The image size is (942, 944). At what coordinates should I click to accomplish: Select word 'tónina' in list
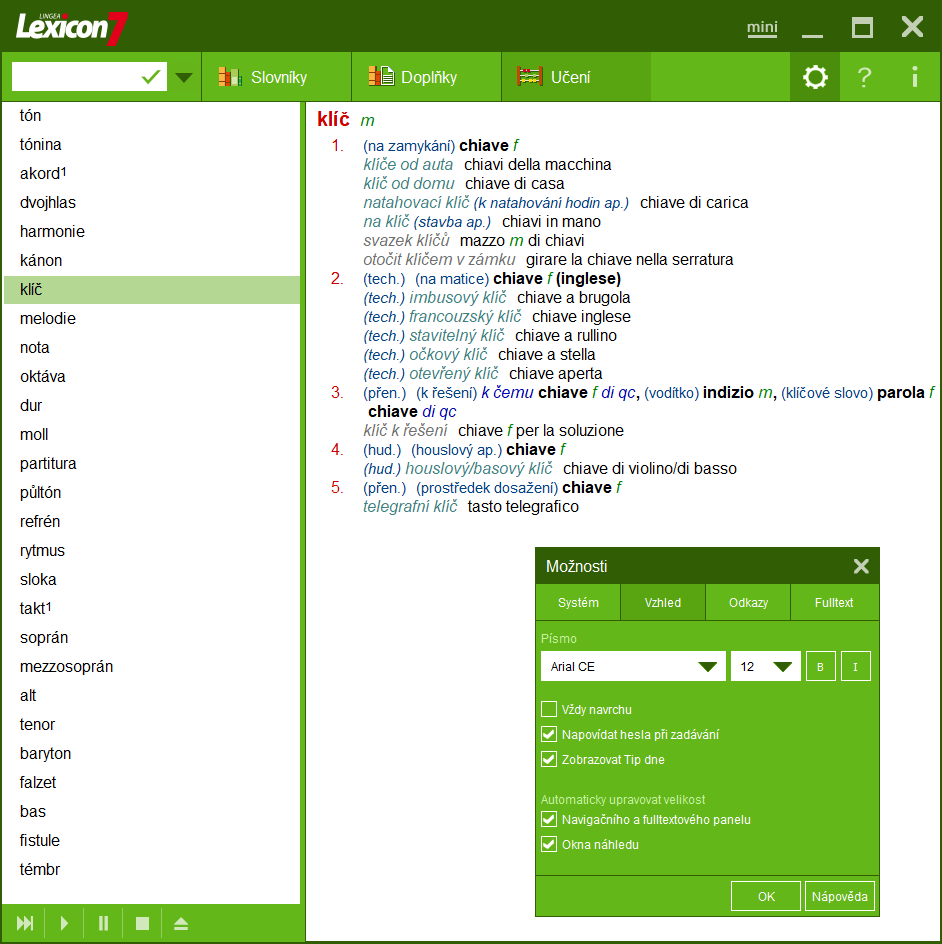[x=152, y=144]
